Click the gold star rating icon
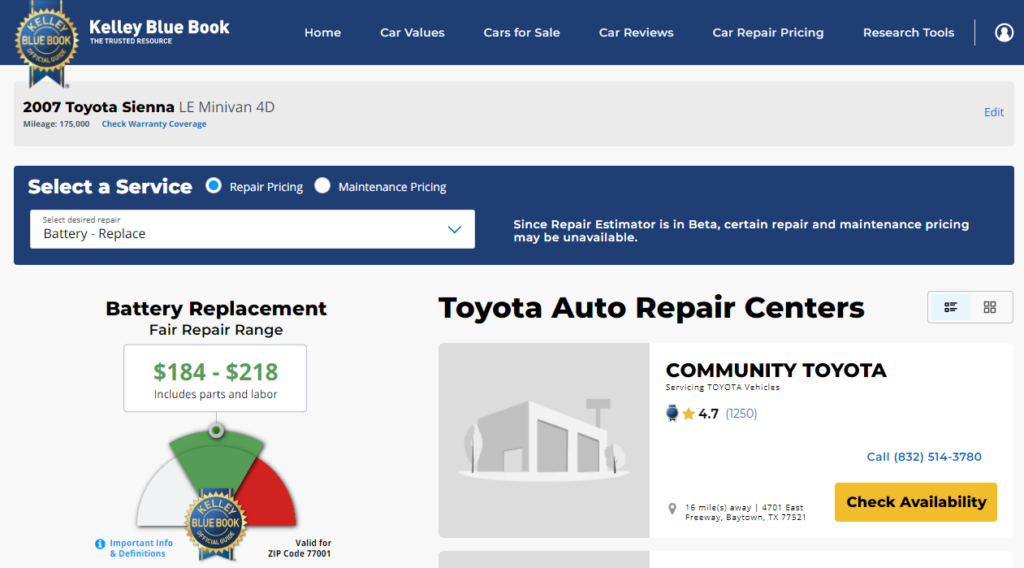The width and height of the screenshot is (1024, 568). [x=688, y=413]
